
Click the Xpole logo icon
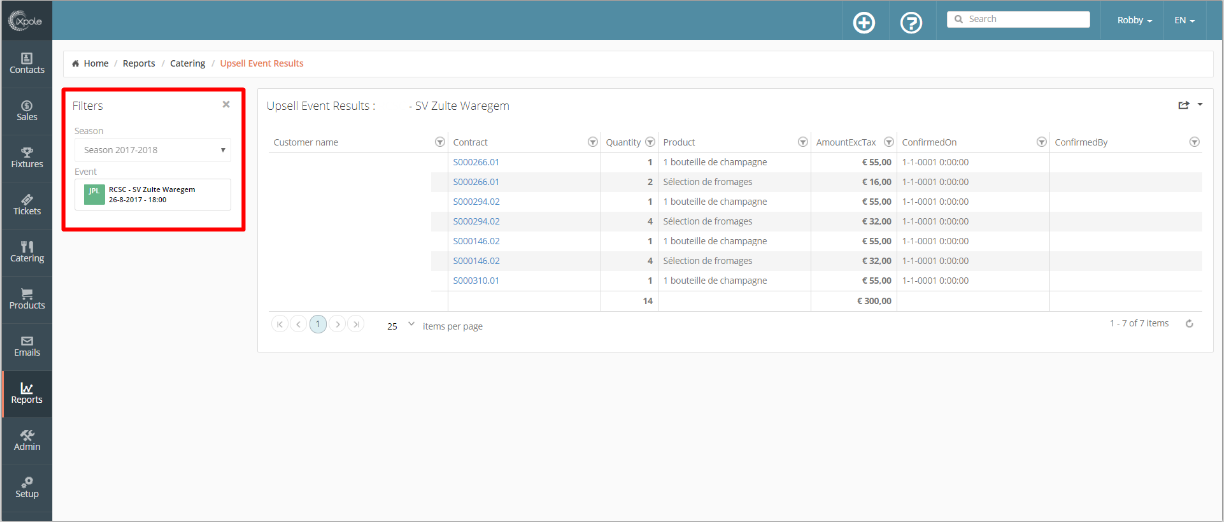(x=26, y=21)
